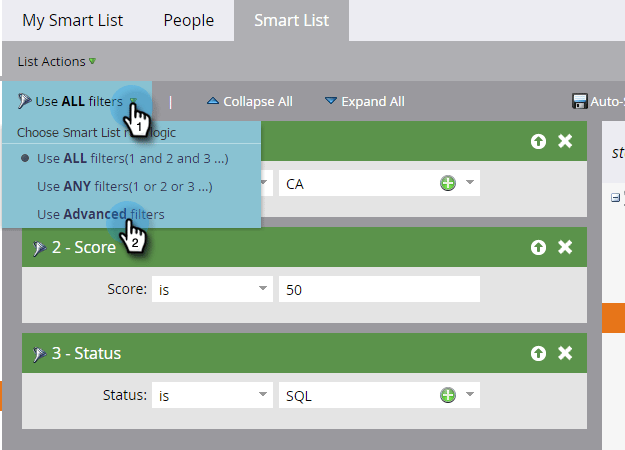Click Expand All filters button
Viewport: 625px width, 450px height.
pos(364,101)
